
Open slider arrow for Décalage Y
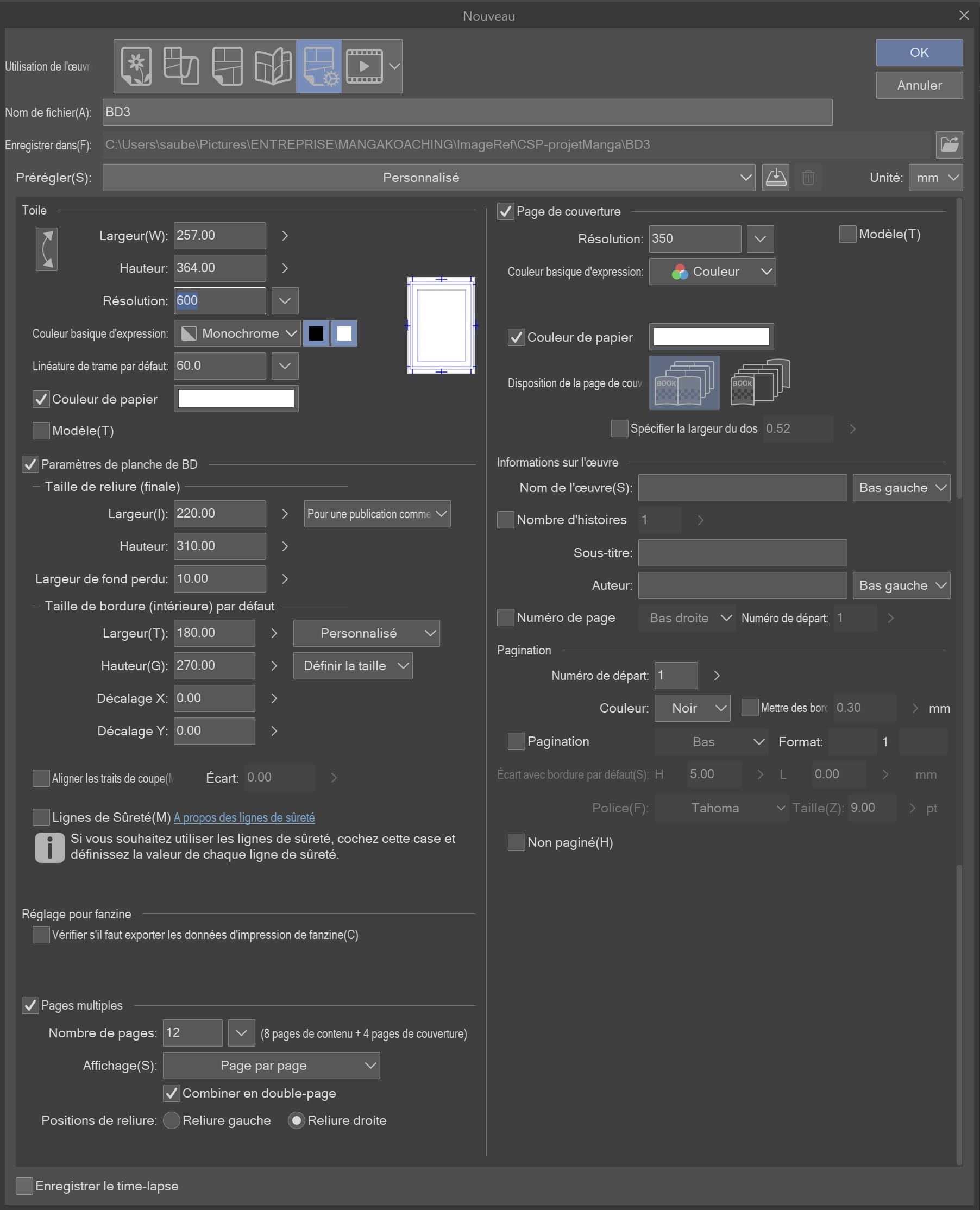tap(274, 731)
